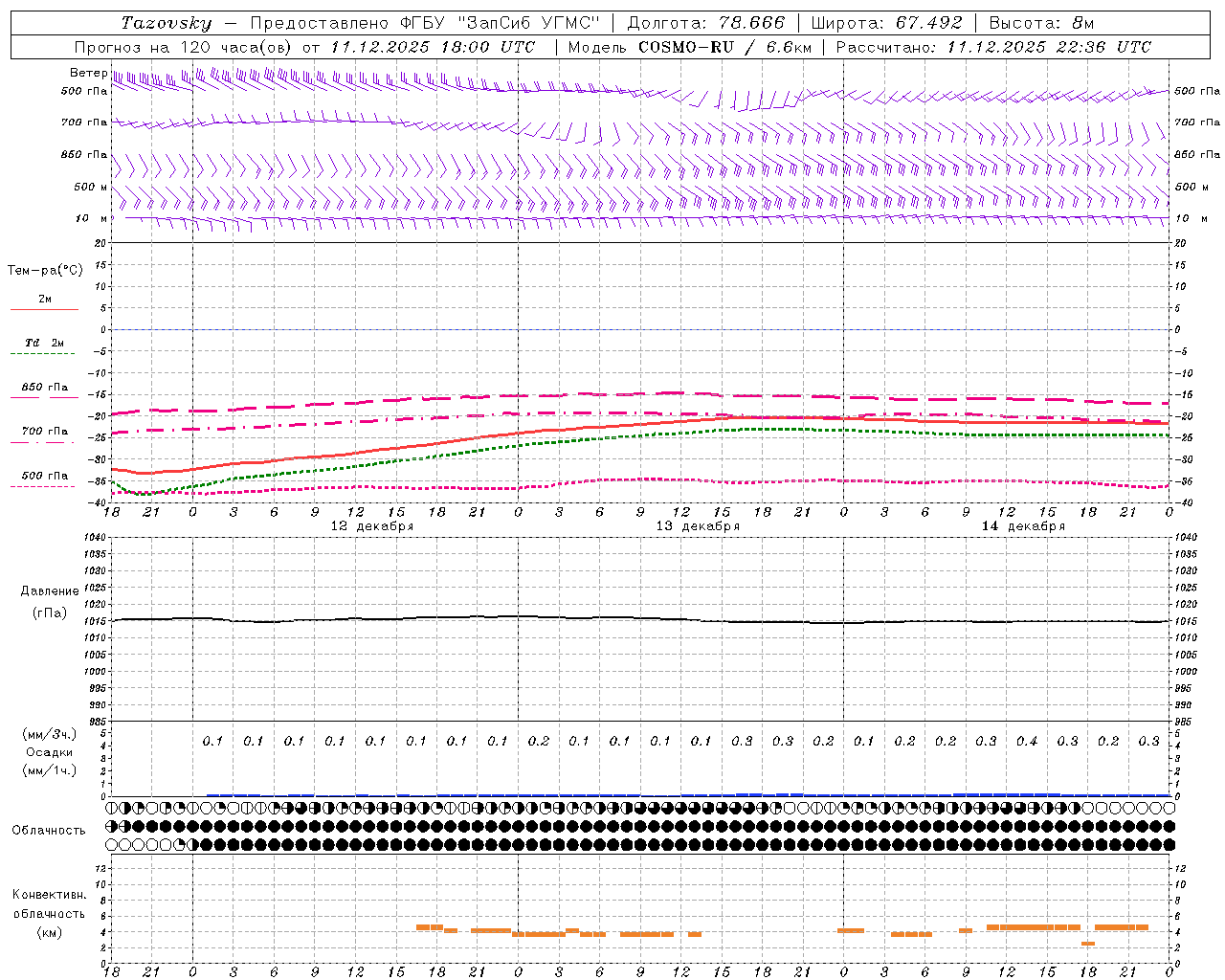The height and width of the screenshot is (980, 1225).
Task: Click the 'Тем-ра(°C)' temperature label
Action: 45,271
